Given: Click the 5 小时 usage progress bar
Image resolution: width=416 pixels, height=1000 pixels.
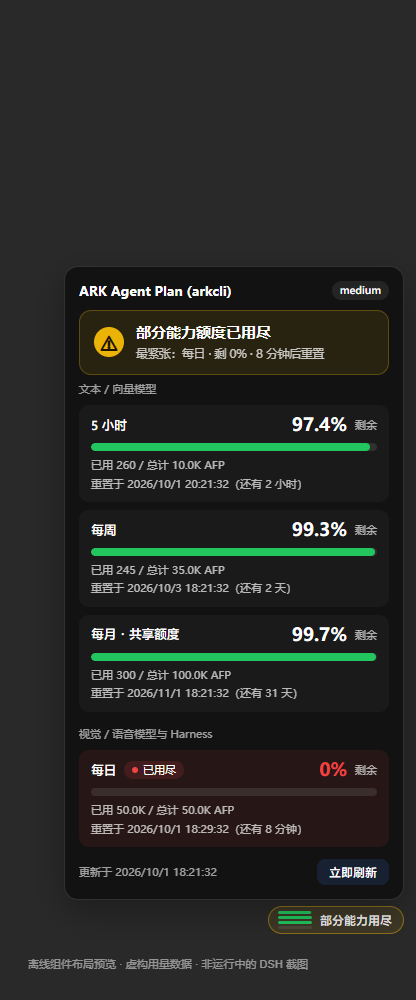Looking at the screenshot, I should point(234,447).
